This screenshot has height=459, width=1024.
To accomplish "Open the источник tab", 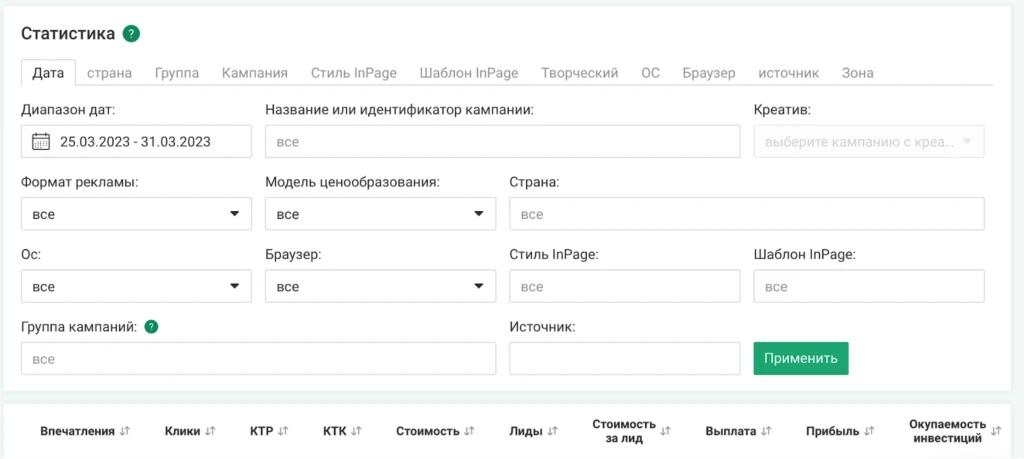I will [x=788, y=73].
